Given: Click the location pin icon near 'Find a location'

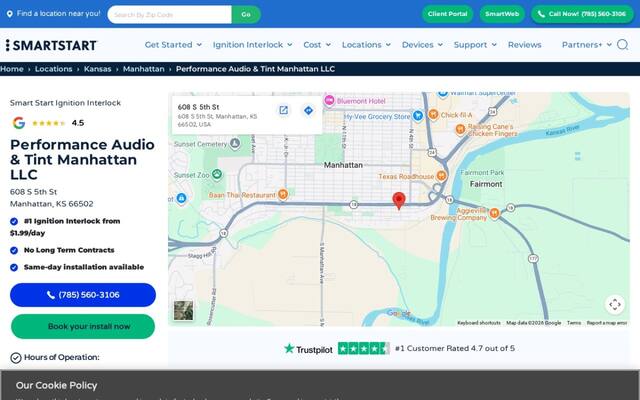Looking at the screenshot, I should pyautogui.click(x=9, y=14).
